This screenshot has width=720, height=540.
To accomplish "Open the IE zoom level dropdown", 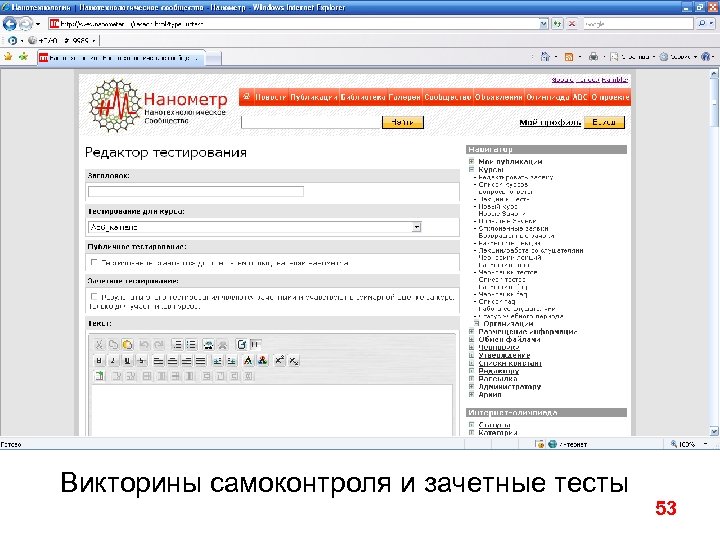I will [x=705, y=444].
